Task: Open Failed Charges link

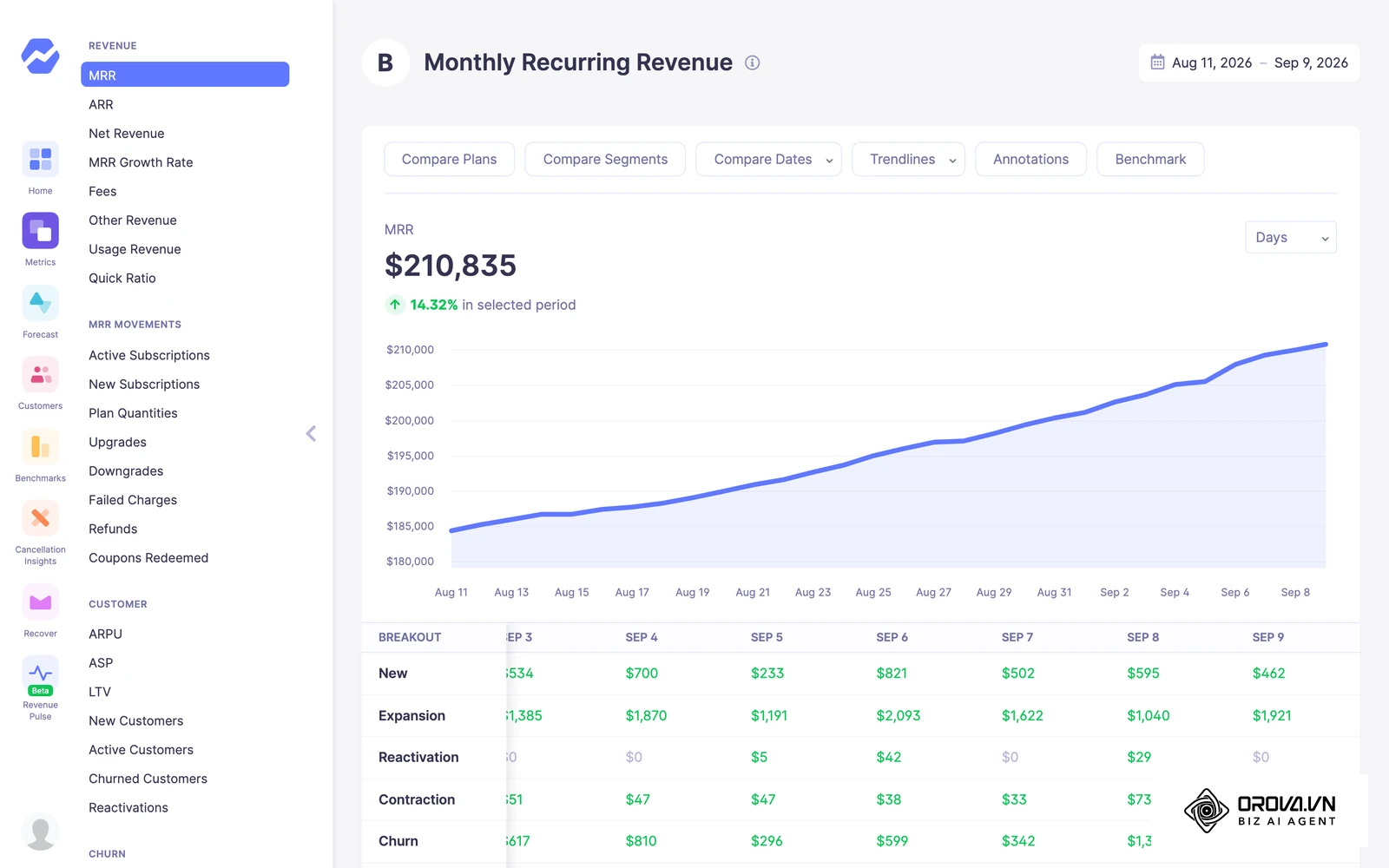Action: coord(133,500)
